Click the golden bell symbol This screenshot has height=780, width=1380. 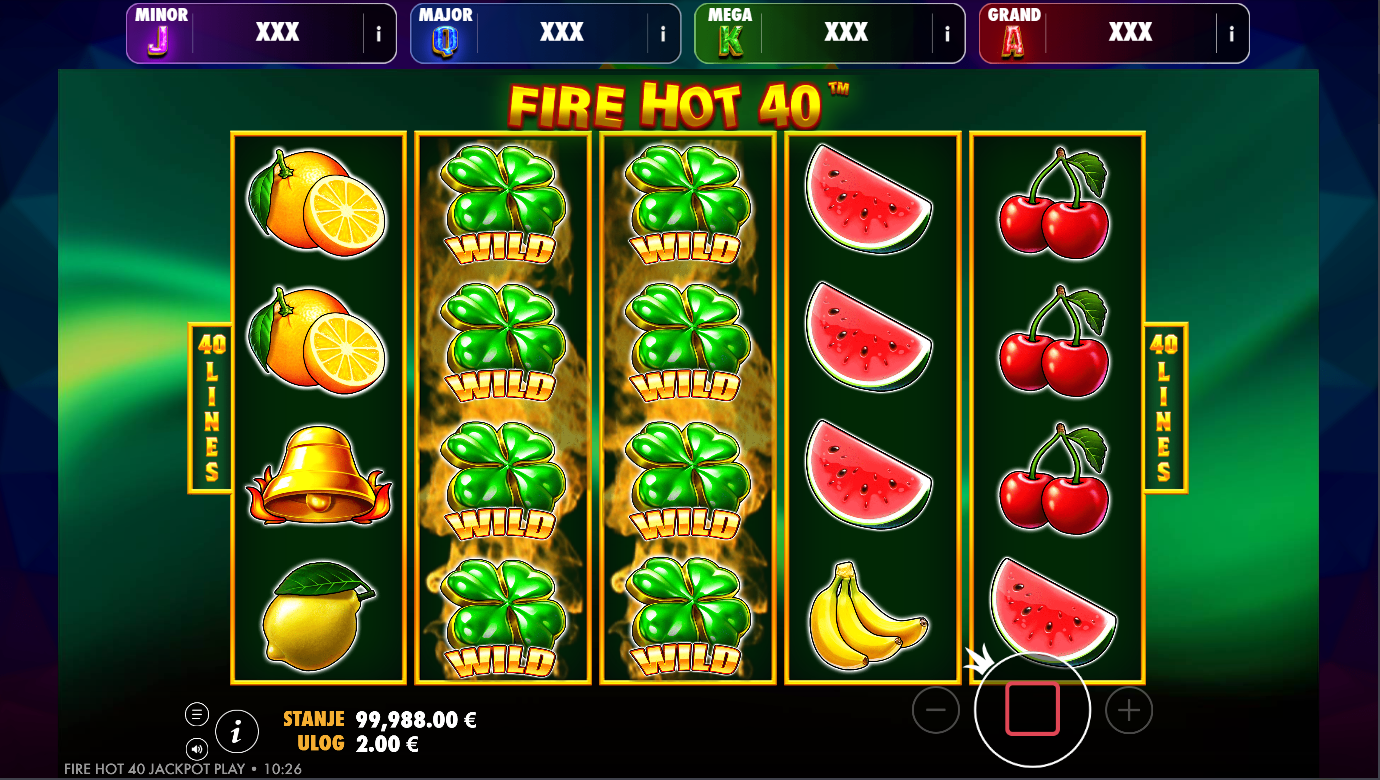click(x=319, y=476)
